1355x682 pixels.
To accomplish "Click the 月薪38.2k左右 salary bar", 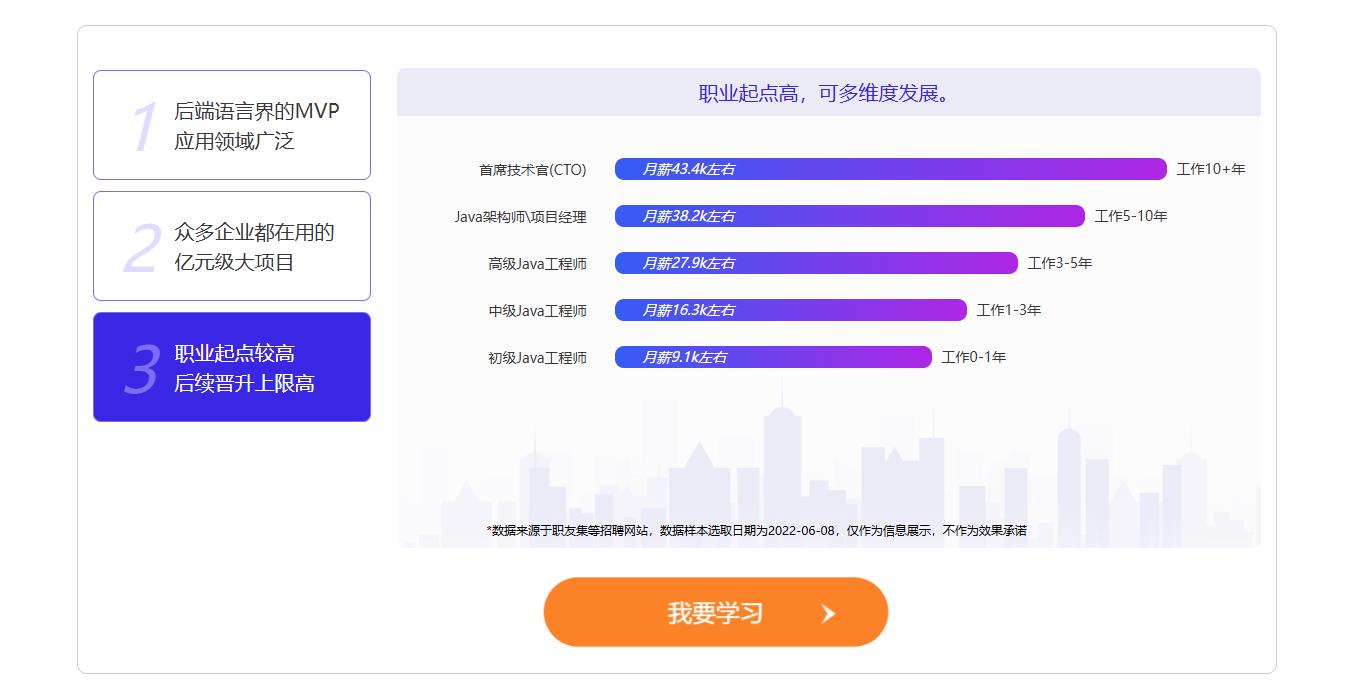I will tap(849, 216).
